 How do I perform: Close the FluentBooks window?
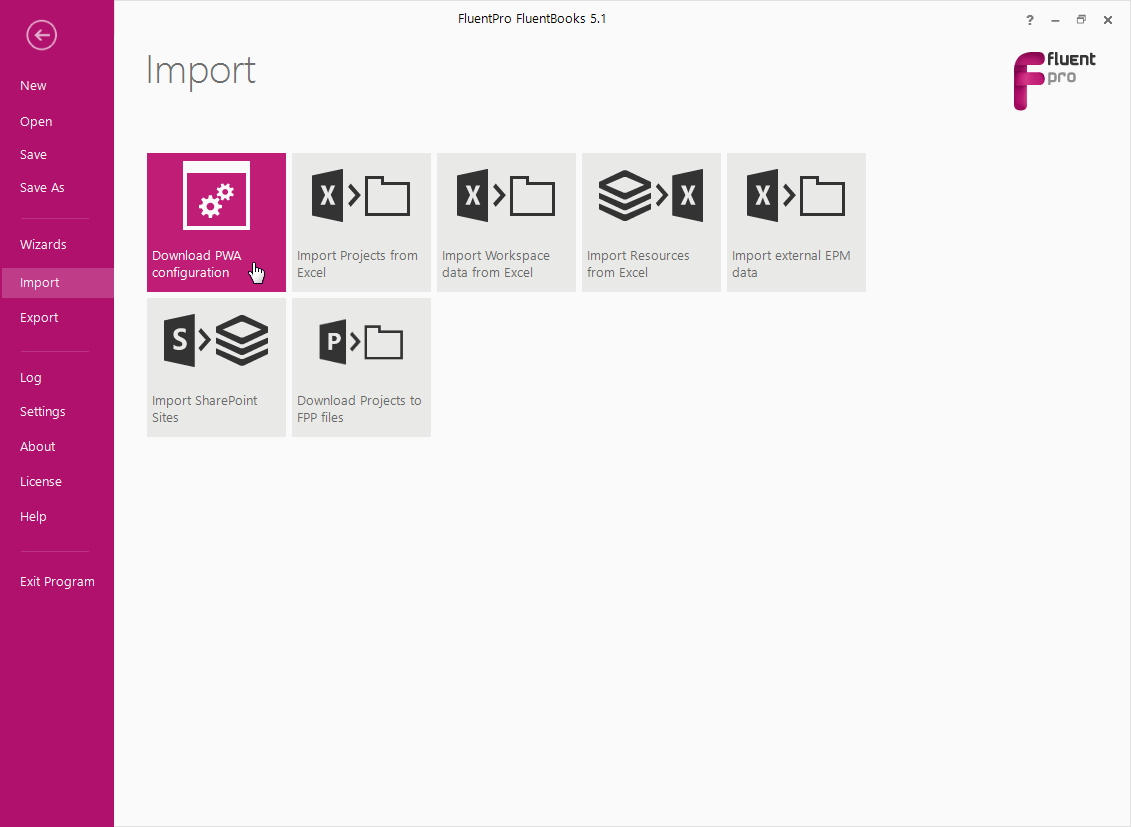[1108, 20]
